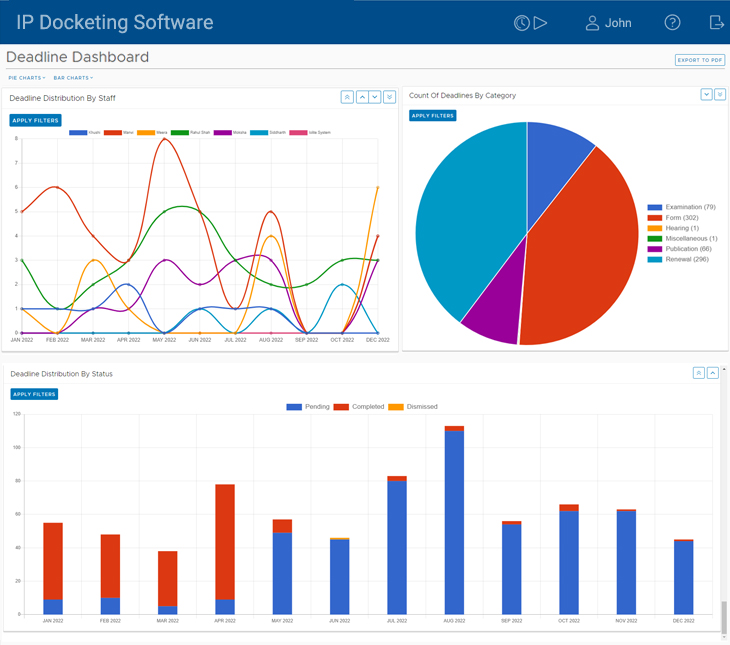The image size is (730, 645).
Task: Apply filters on Count Of Deadlines By Category
Action: tap(433, 116)
